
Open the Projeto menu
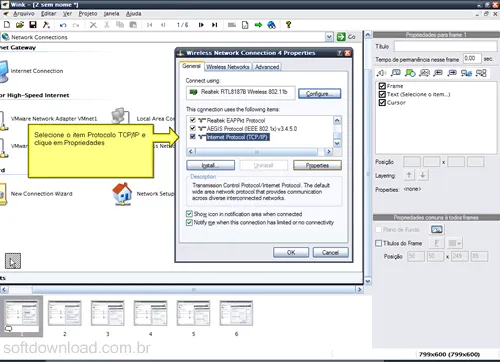tap(88, 14)
